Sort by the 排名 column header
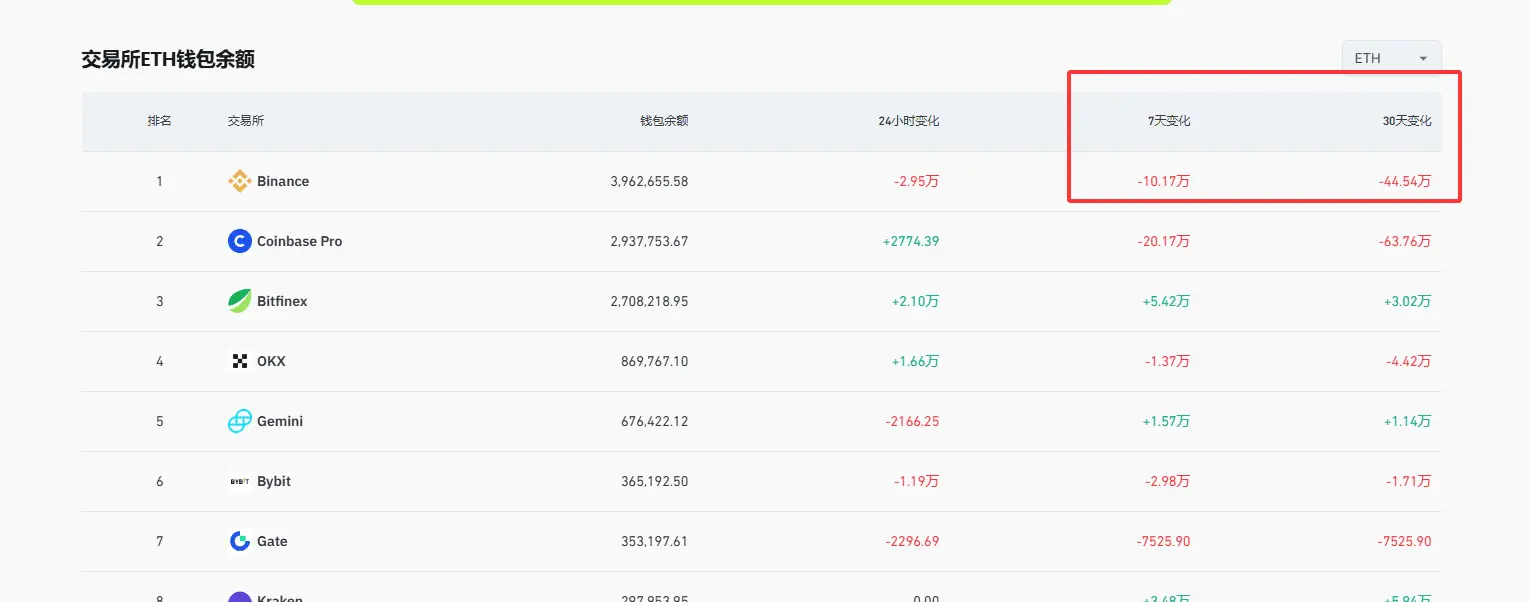 pos(160,121)
